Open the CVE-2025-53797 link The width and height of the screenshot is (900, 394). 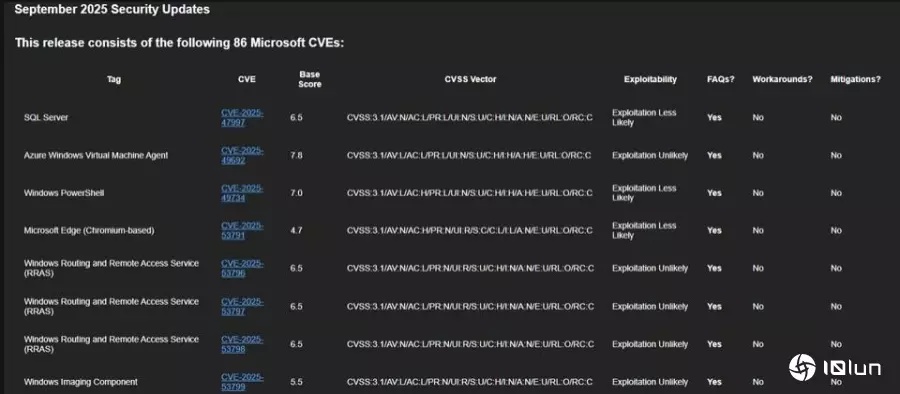point(242,307)
